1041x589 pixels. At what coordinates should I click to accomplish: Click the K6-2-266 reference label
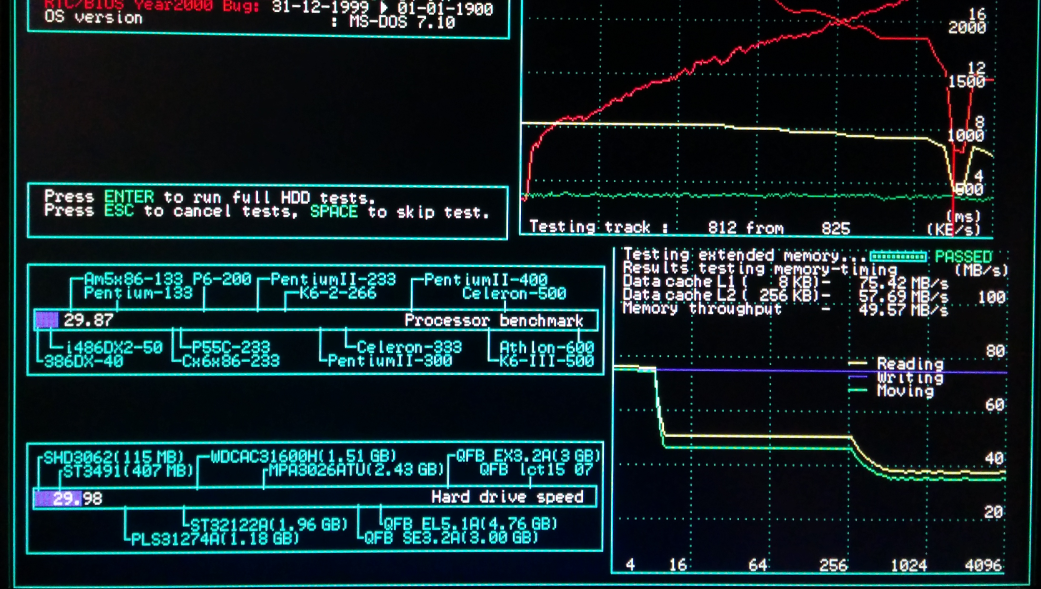(338, 293)
